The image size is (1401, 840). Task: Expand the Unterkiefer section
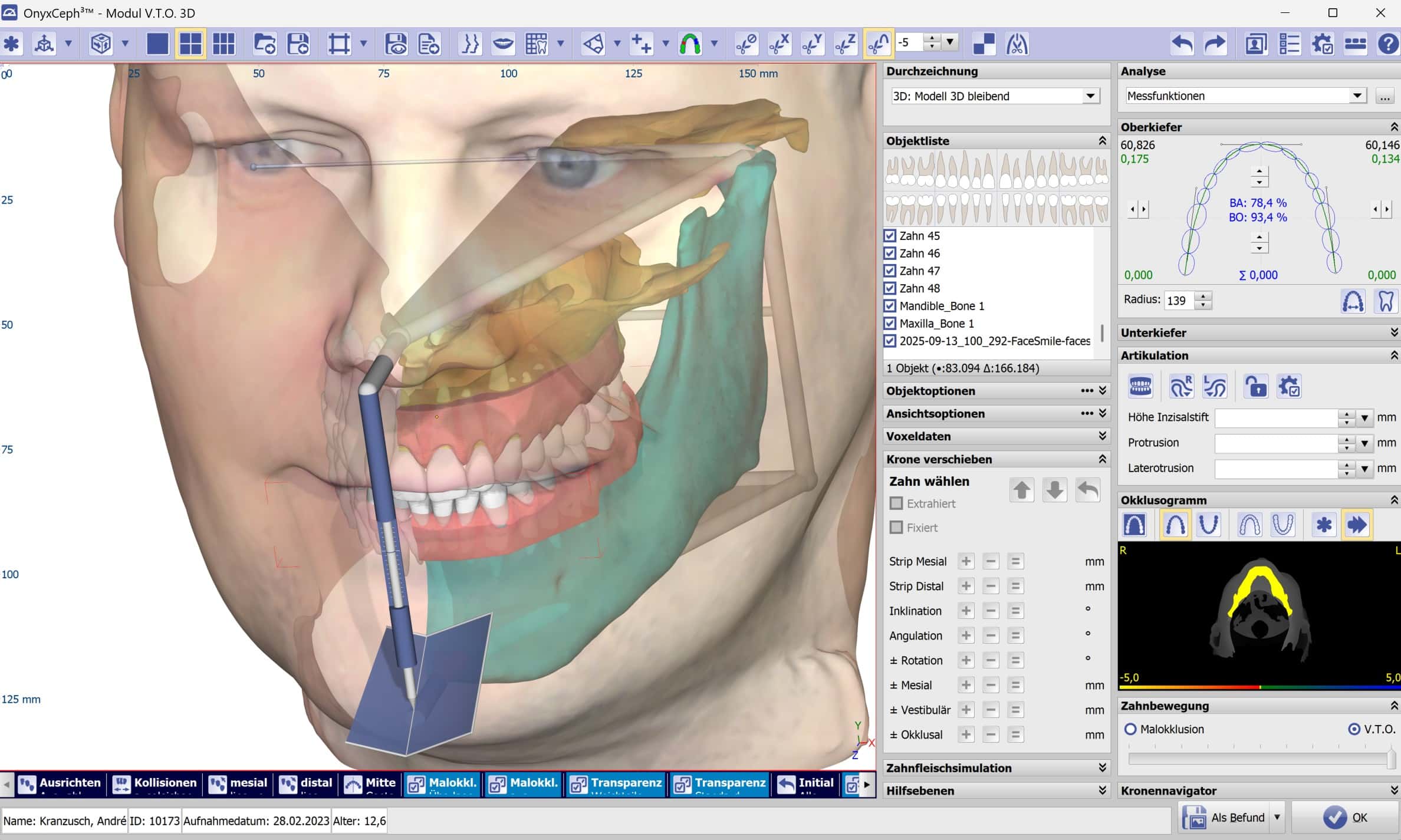tap(1393, 332)
